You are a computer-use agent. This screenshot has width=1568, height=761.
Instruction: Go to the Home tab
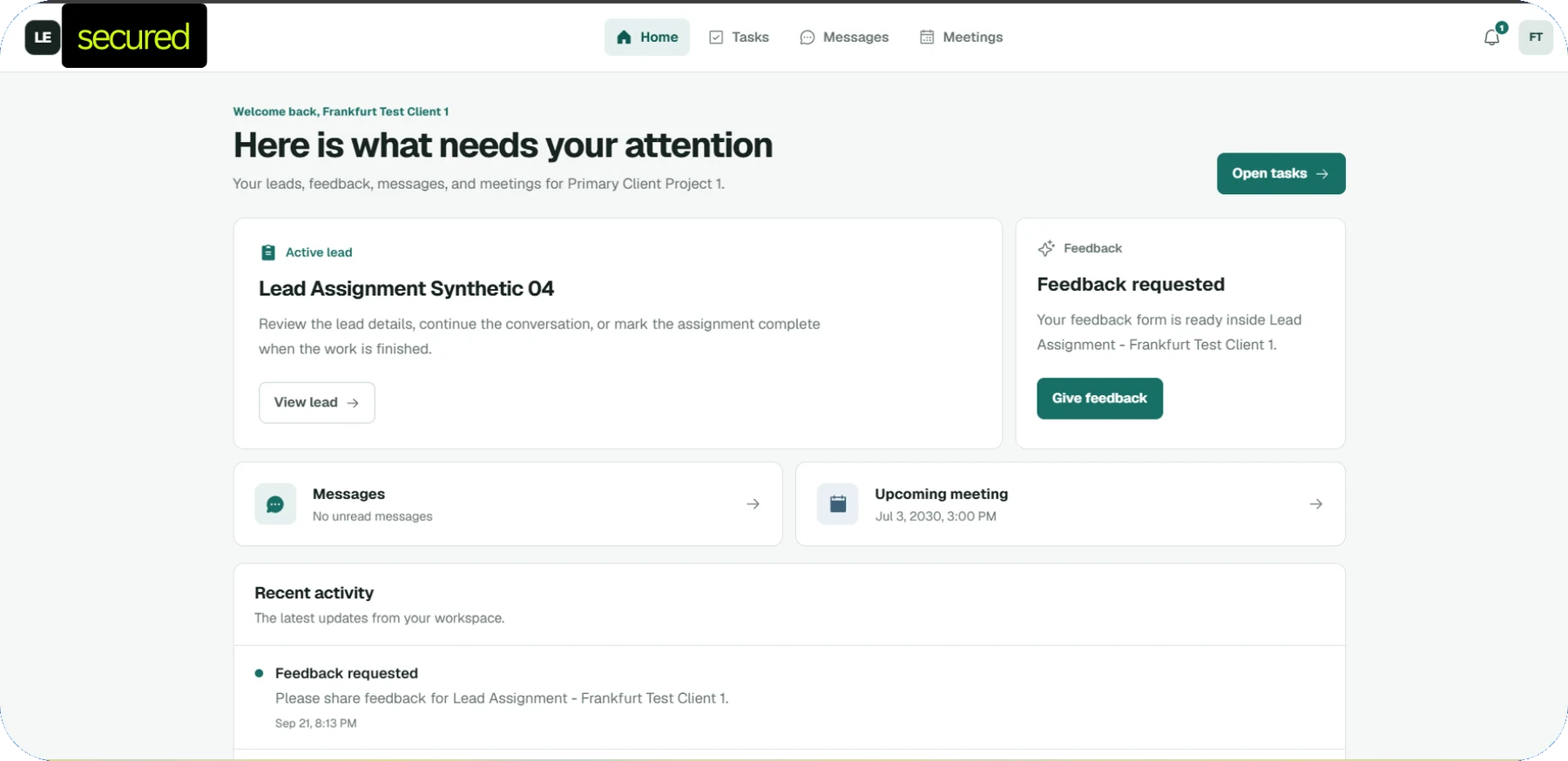click(x=647, y=37)
